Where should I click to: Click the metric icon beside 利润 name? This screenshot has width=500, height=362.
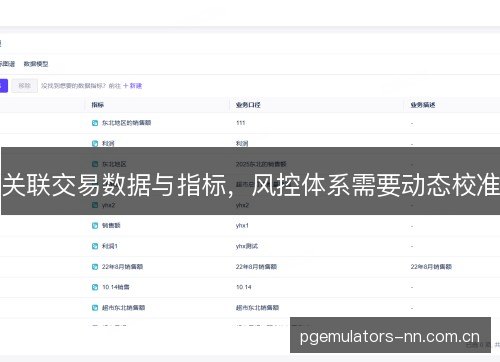[95, 144]
